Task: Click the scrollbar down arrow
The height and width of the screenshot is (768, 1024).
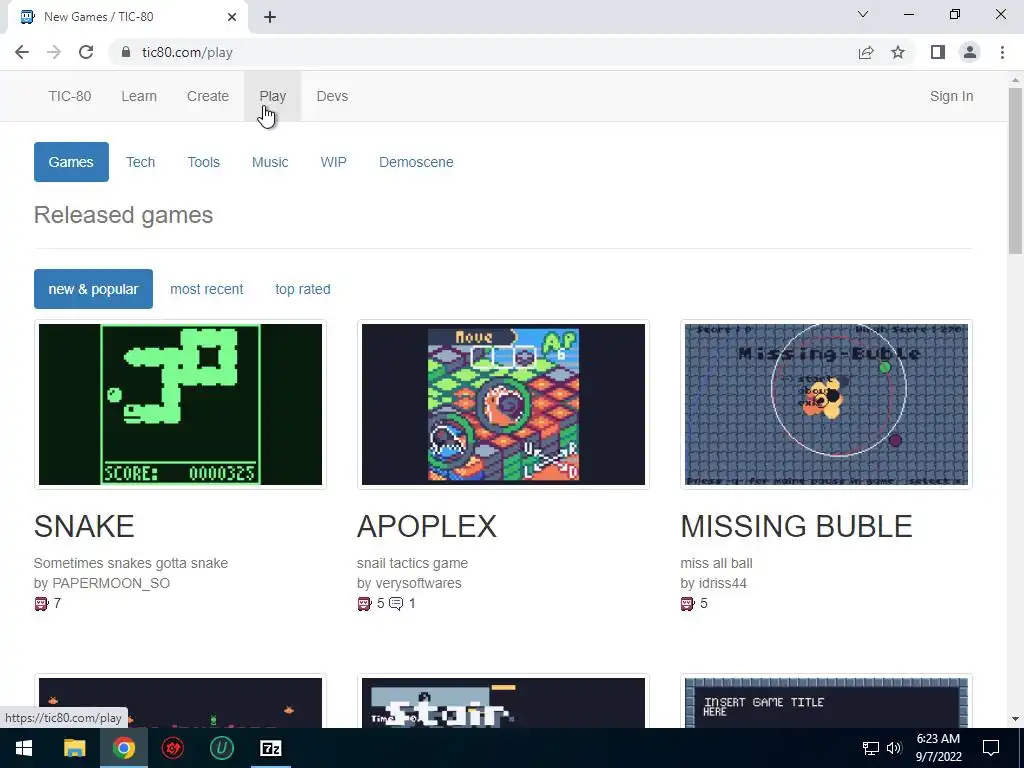Action: [1015, 719]
